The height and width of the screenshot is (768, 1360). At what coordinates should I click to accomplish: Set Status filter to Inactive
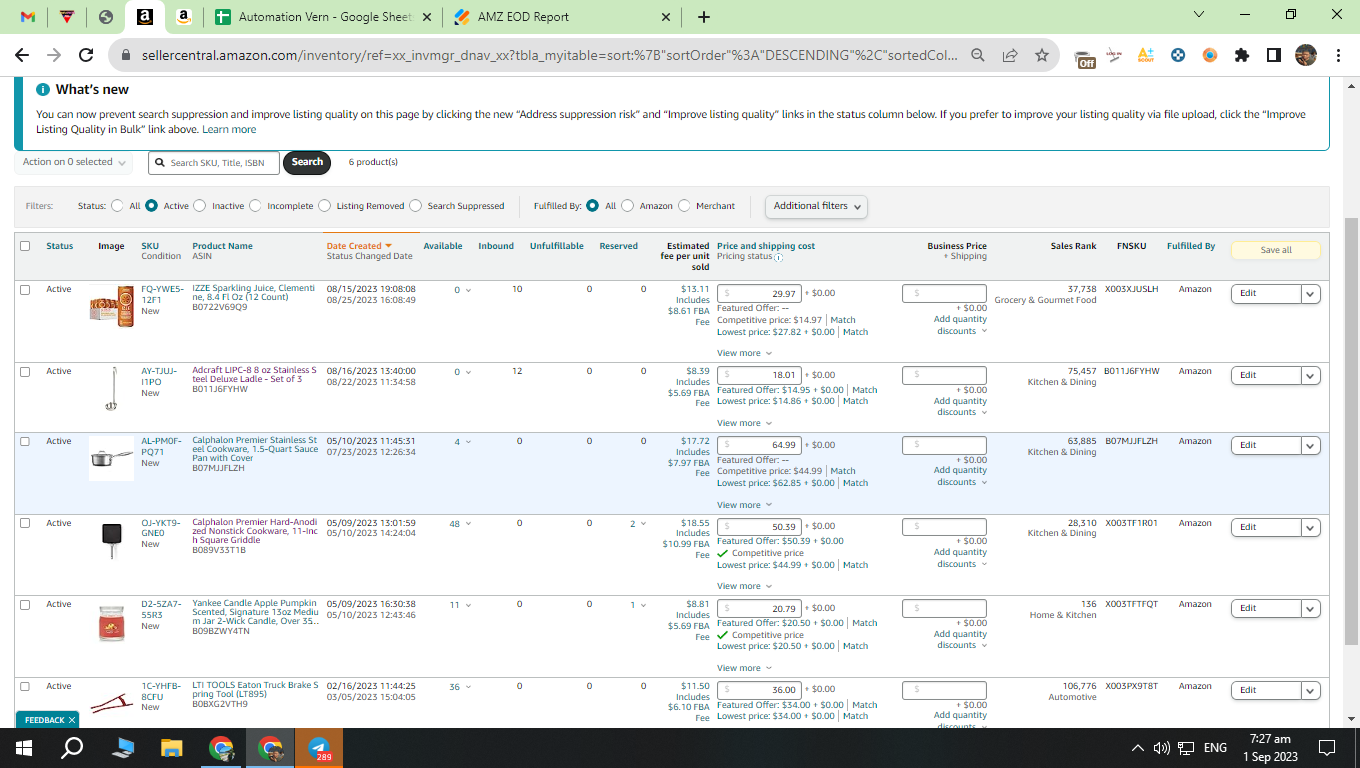click(x=200, y=206)
